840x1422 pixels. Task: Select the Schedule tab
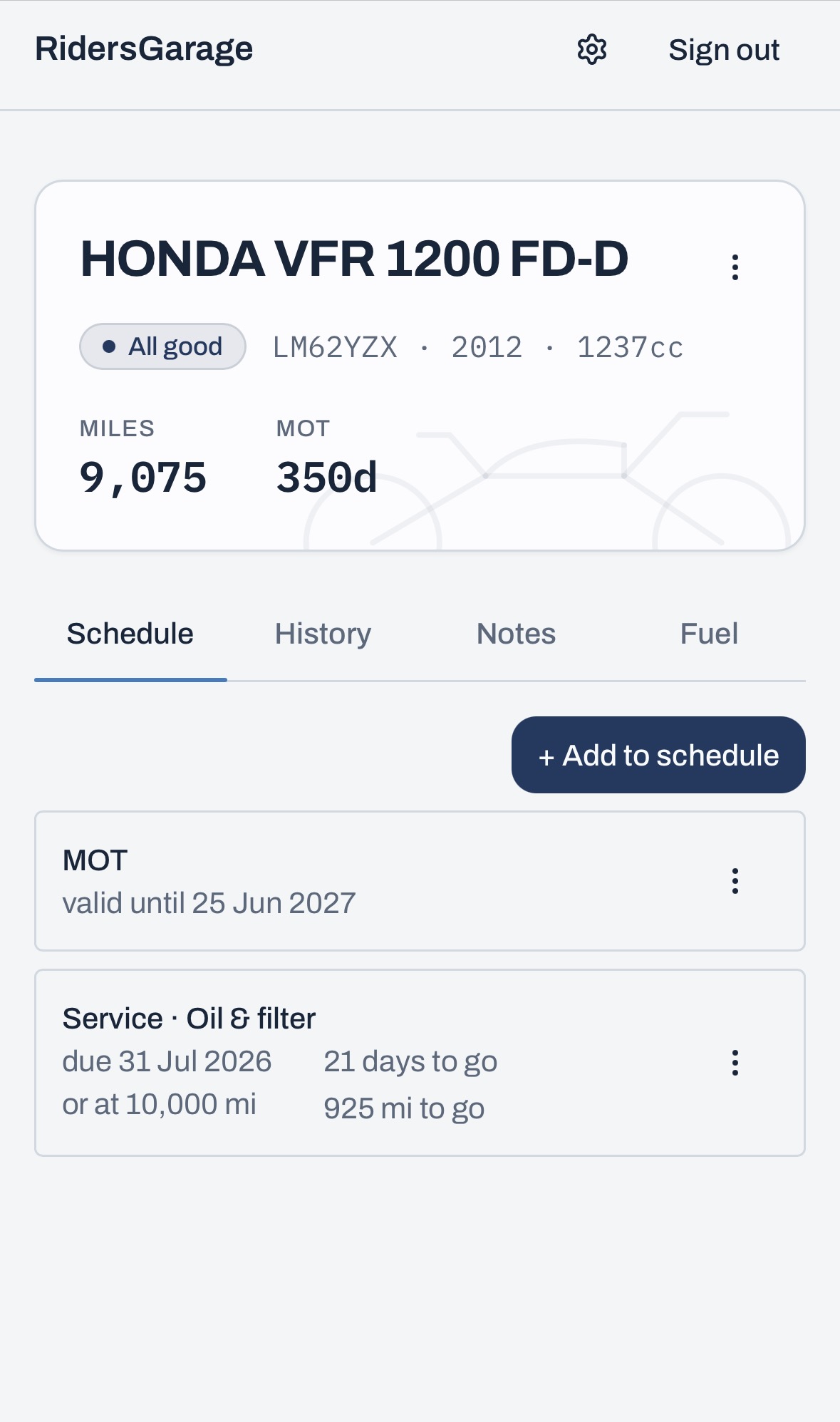click(x=130, y=634)
